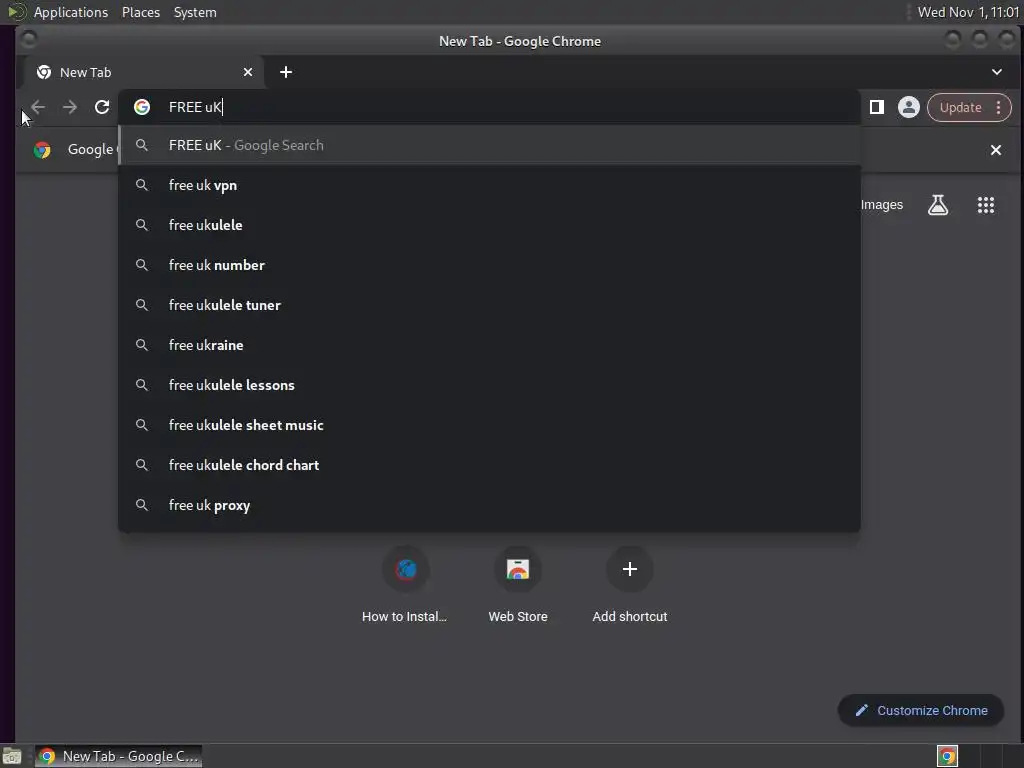The image size is (1024, 768).
Task: Click the Google icon in address bar
Action: pos(142,107)
